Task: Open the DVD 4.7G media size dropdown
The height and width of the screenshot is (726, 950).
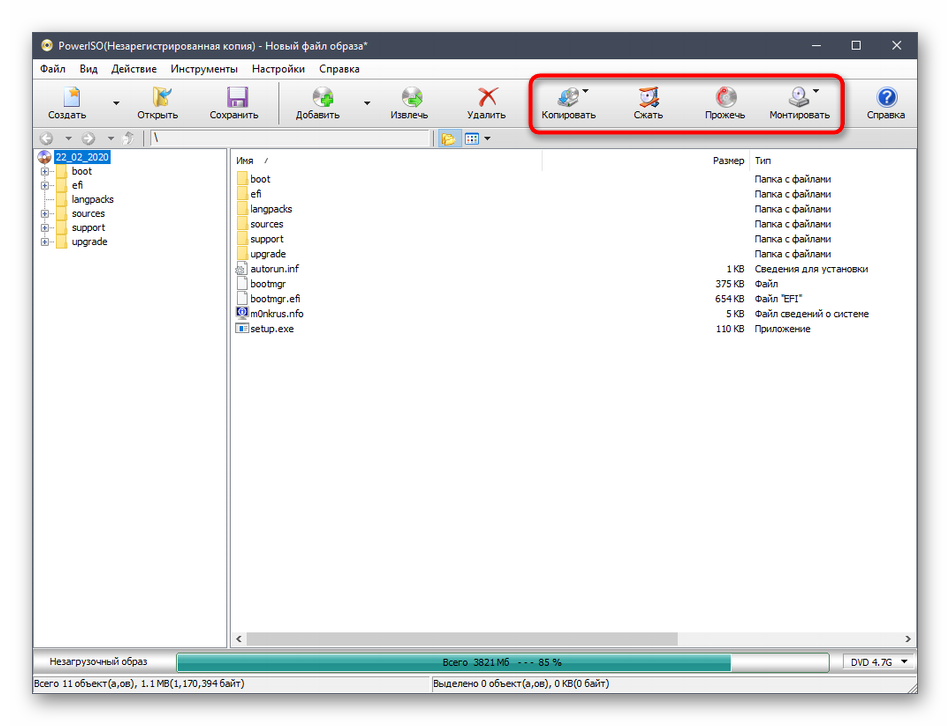Action: click(875, 662)
